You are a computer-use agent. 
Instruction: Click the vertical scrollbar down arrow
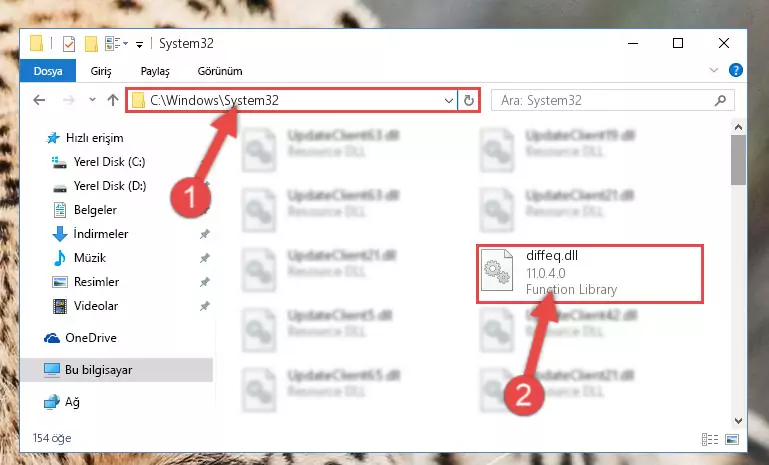click(738, 421)
